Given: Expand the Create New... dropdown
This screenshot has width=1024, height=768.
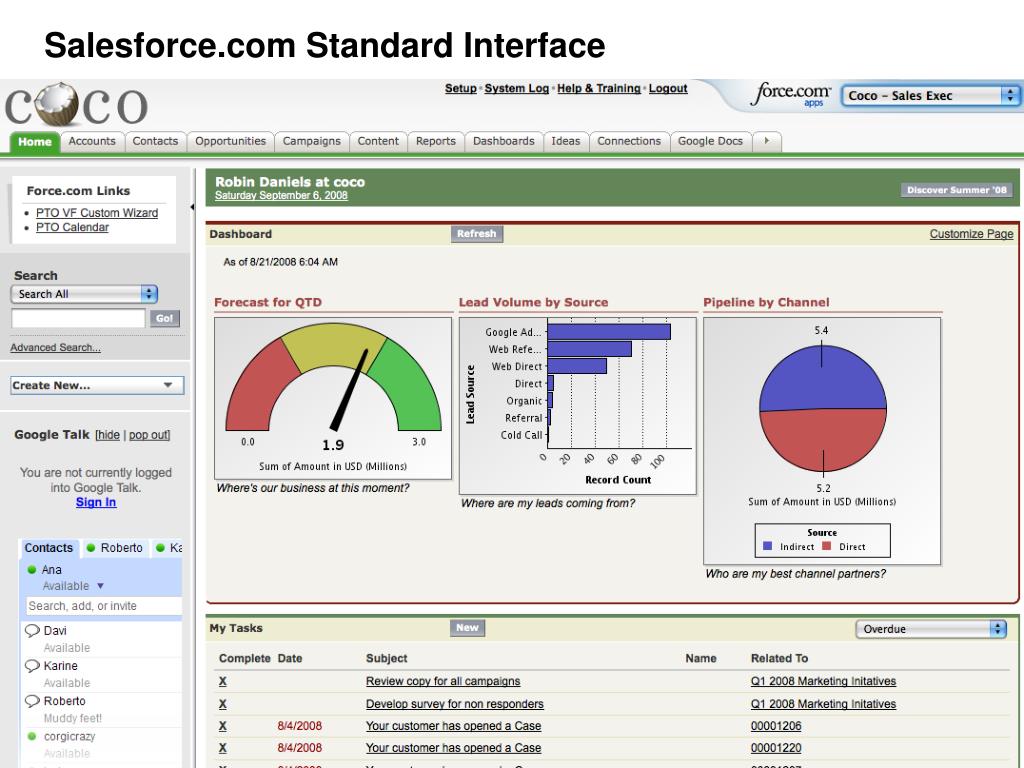Looking at the screenshot, I should 97,385.
